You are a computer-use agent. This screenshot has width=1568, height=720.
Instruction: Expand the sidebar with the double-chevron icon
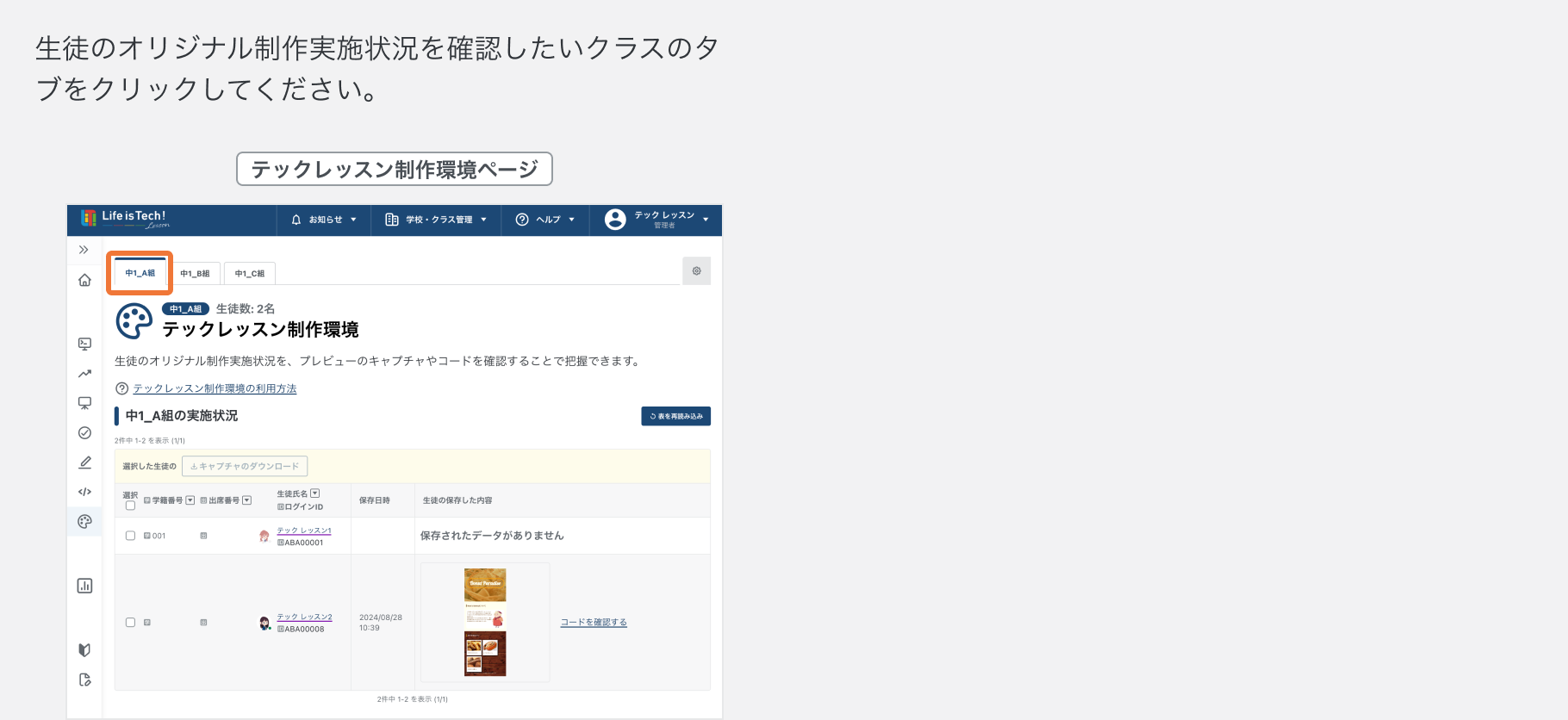[84, 250]
